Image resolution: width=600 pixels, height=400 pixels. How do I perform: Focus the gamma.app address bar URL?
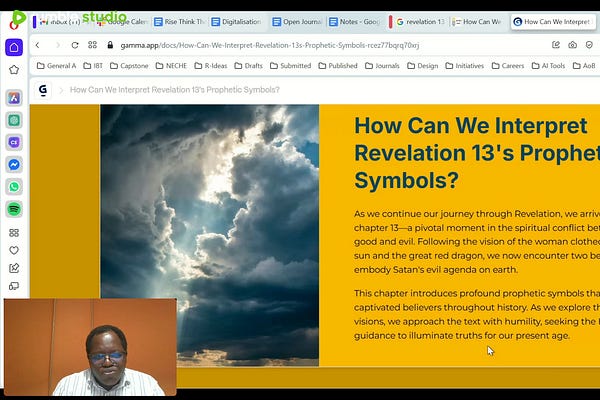point(269,45)
